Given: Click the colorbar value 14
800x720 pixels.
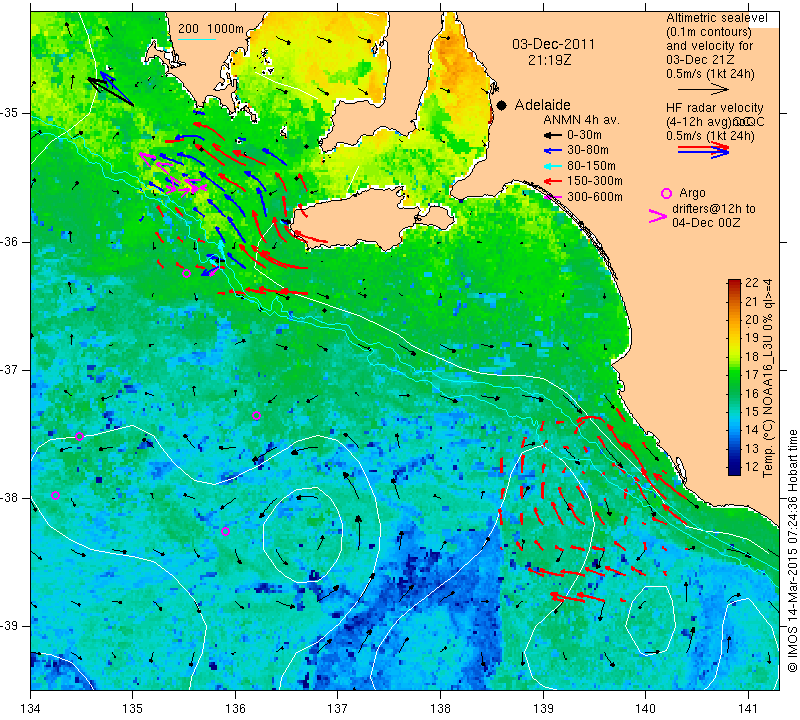Looking at the screenshot, I should 753,430.
